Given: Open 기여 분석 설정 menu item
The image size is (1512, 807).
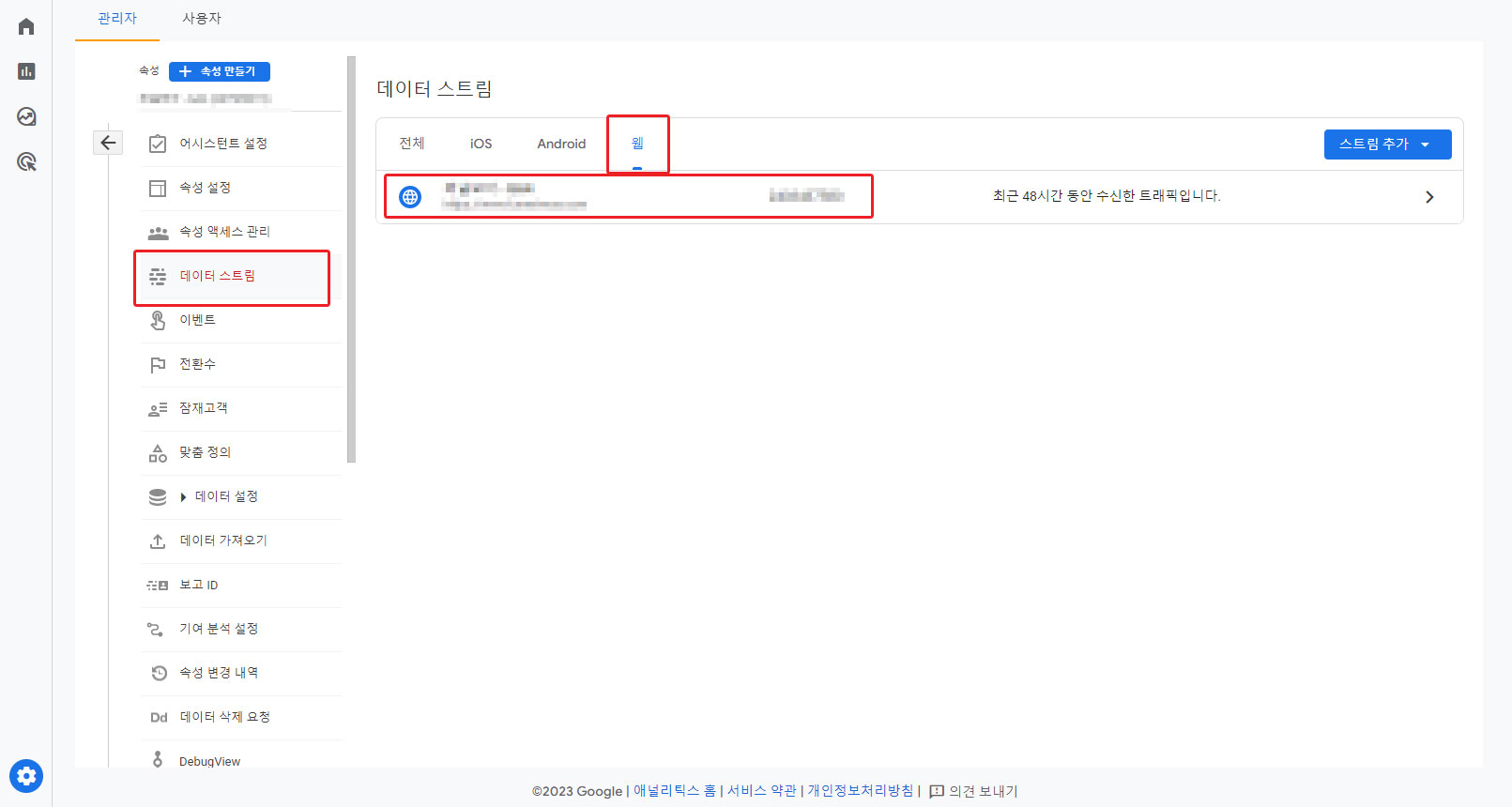Looking at the screenshot, I should [240, 630].
